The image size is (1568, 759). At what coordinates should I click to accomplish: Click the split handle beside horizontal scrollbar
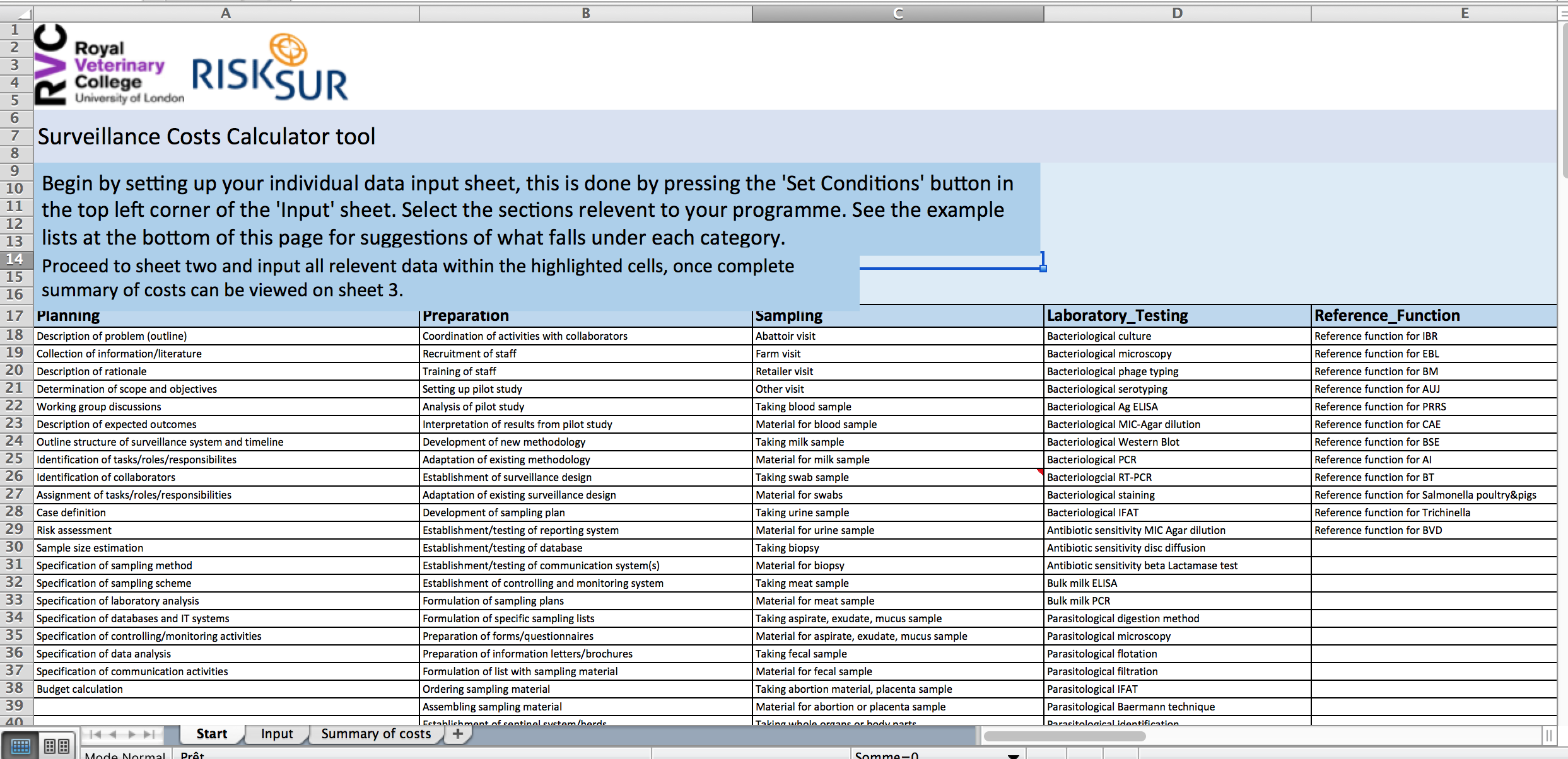(x=1548, y=736)
